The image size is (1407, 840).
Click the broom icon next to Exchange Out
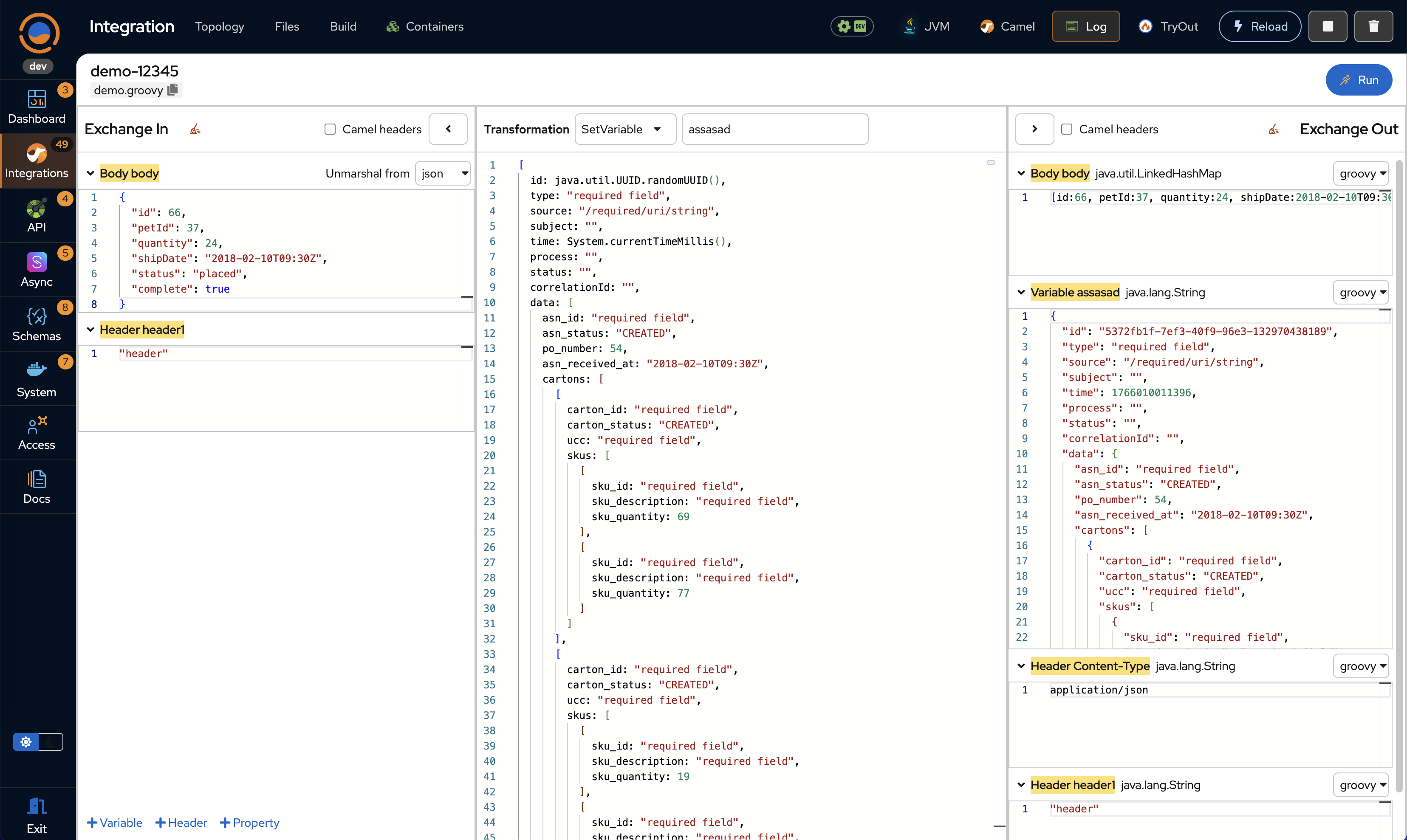(x=1273, y=129)
